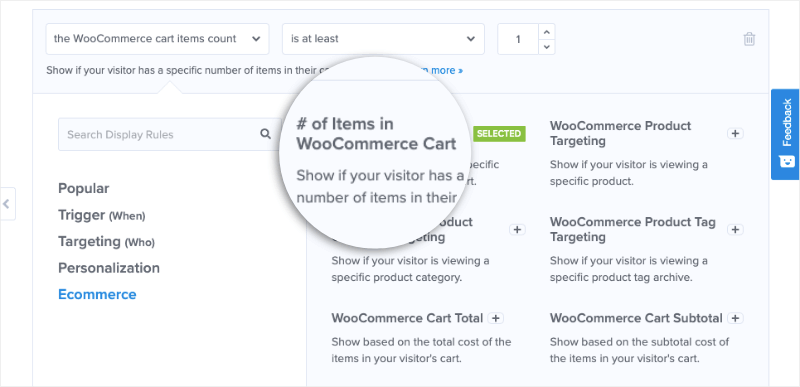Click 'Show based on the subtotal cost' description

pyautogui.click(x=639, y=350)
